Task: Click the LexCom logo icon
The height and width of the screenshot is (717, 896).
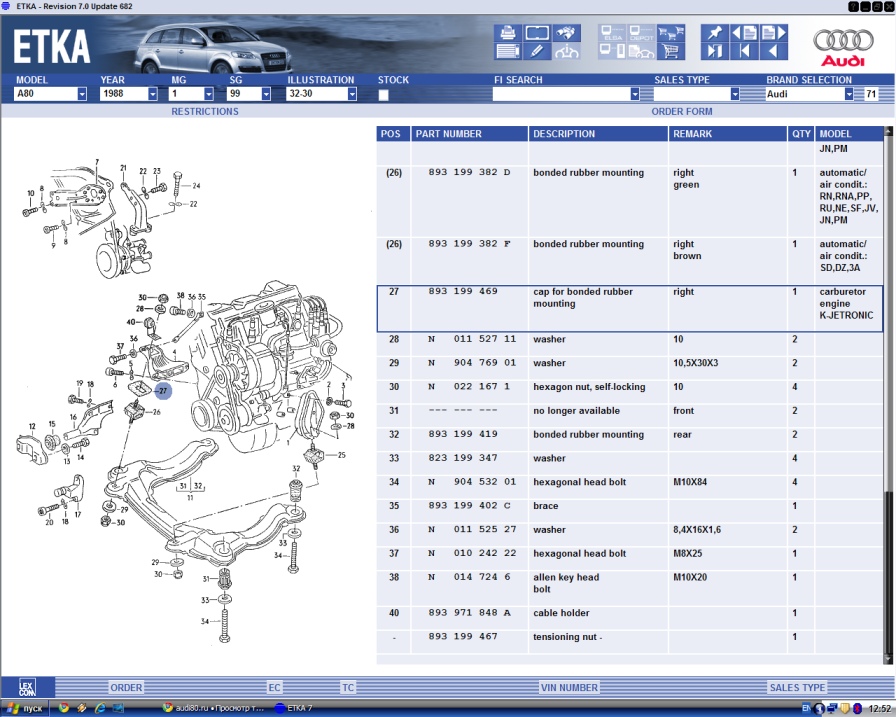Action: click(x=27, y=687)
